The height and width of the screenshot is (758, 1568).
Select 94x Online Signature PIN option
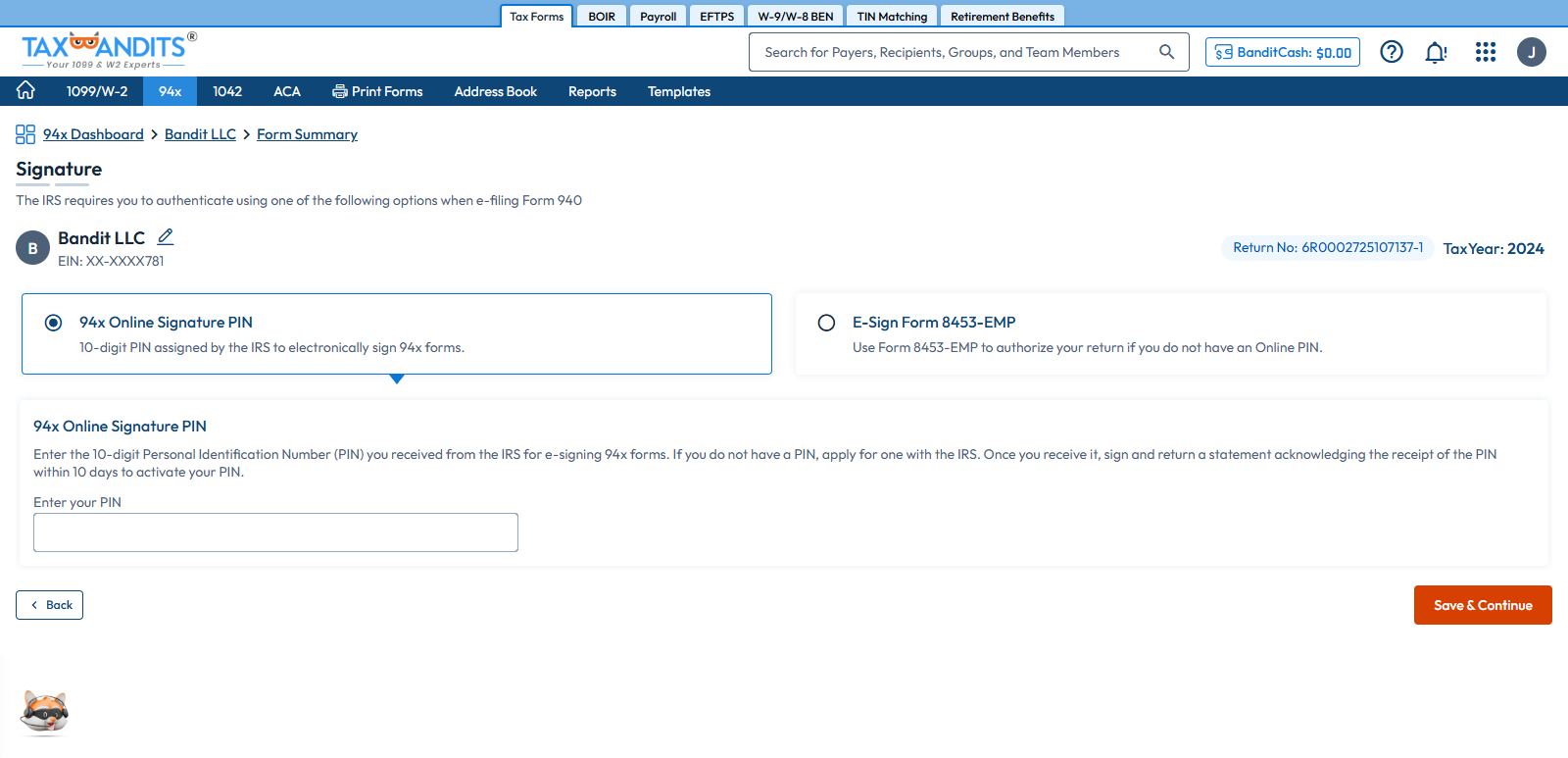coord(54,323)
